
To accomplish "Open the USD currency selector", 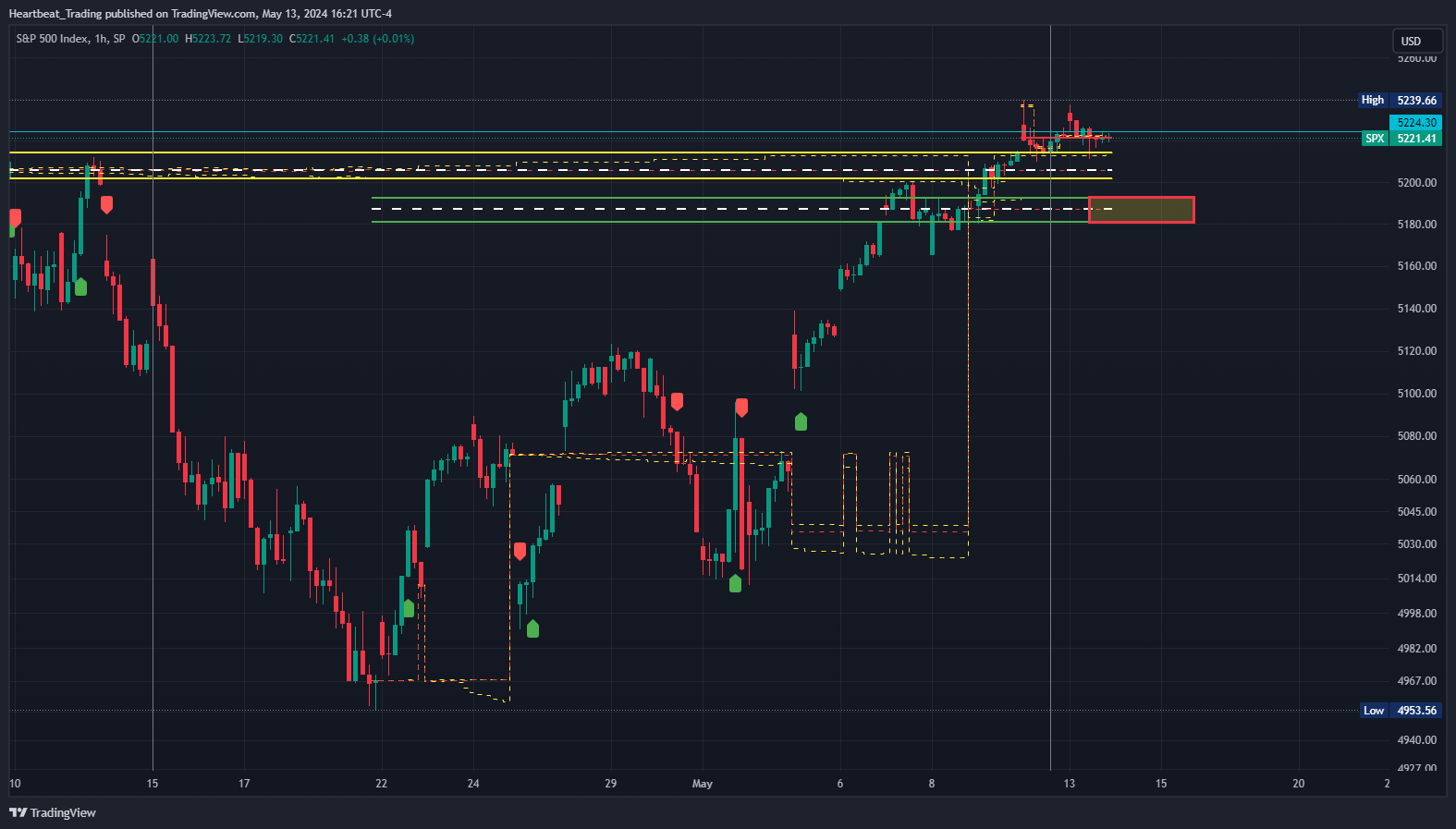I will [x=1417, y=41].
